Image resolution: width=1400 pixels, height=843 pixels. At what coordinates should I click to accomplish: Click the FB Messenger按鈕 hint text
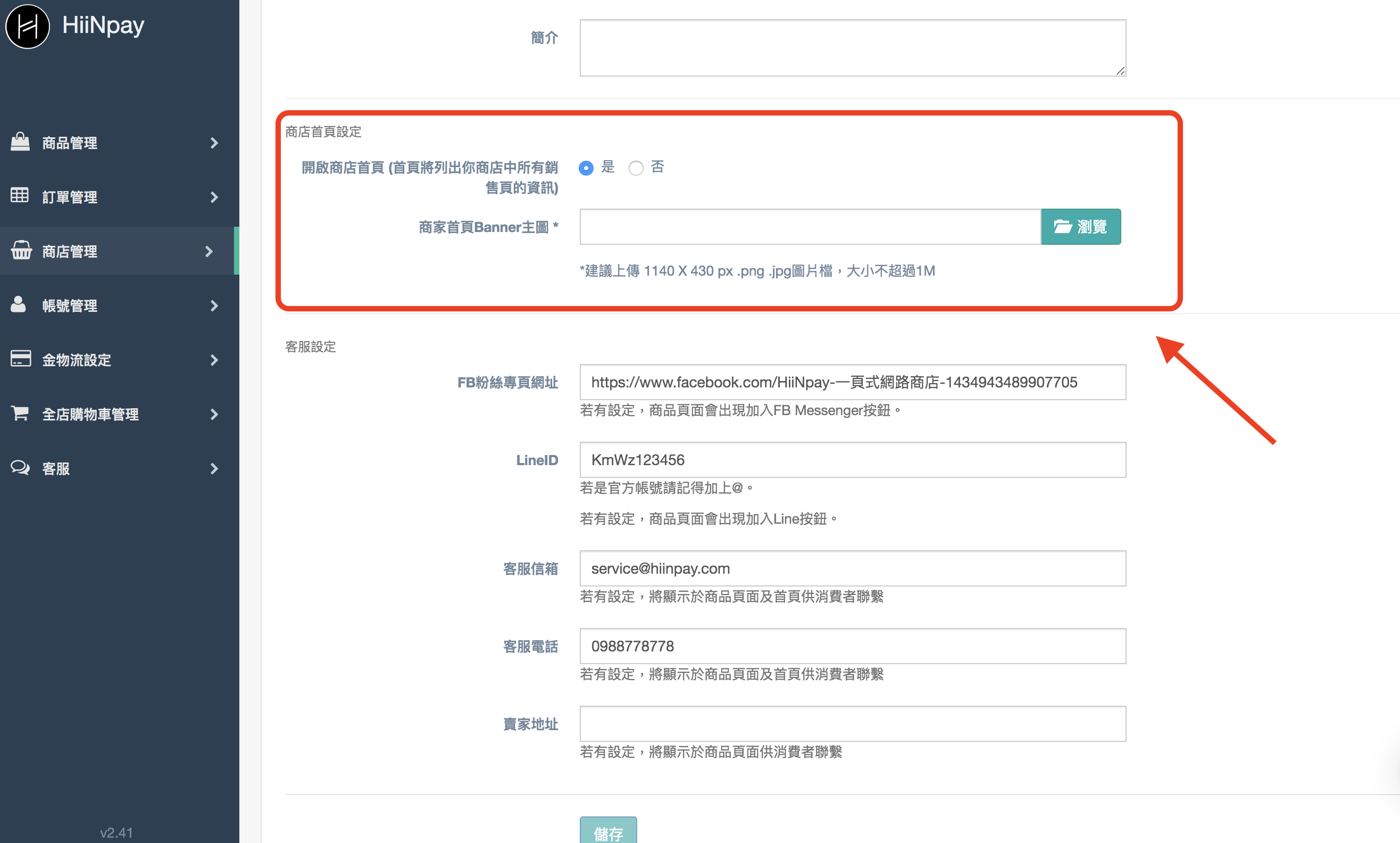coord(740,410)
